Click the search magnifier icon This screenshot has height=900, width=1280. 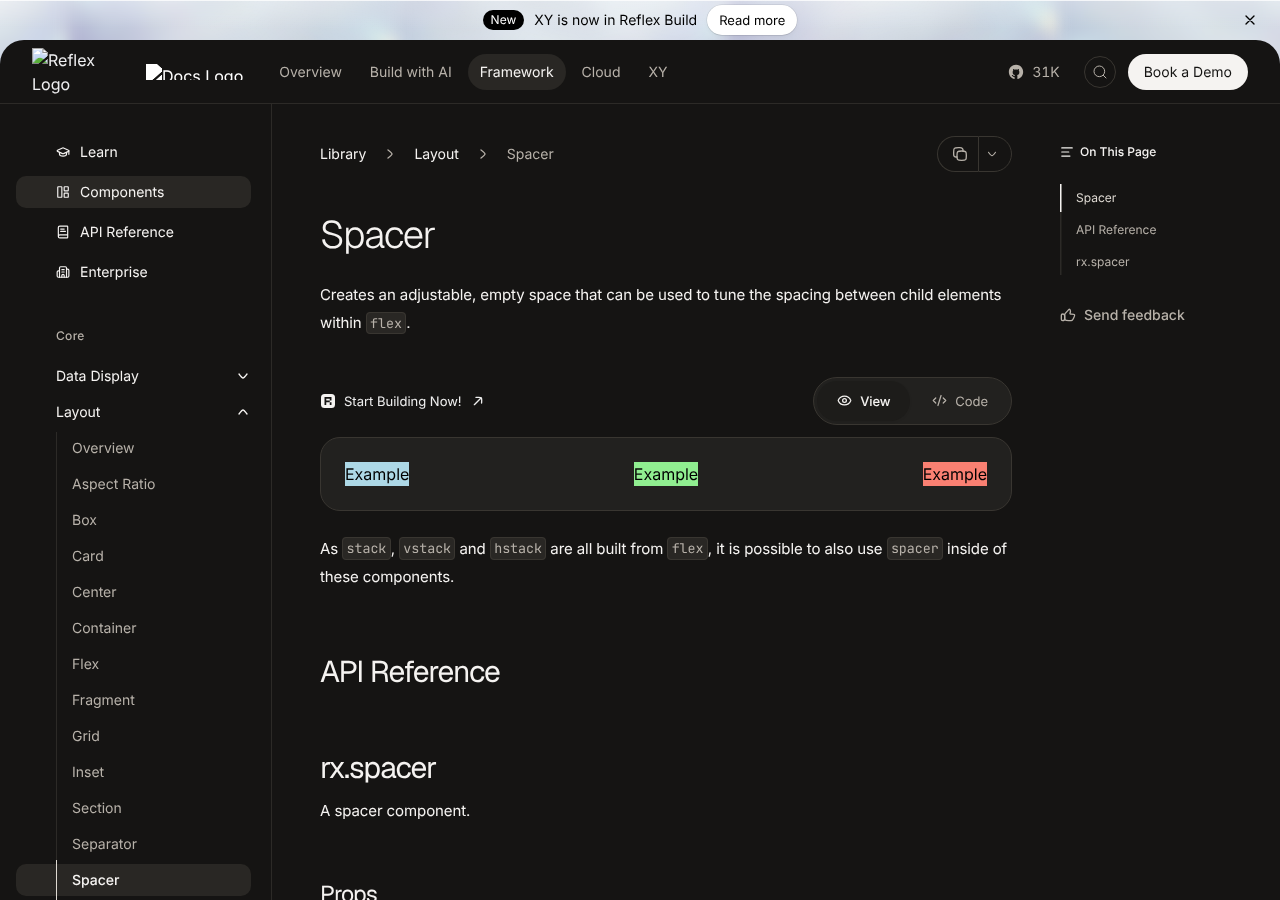[x=1100, y=72]
